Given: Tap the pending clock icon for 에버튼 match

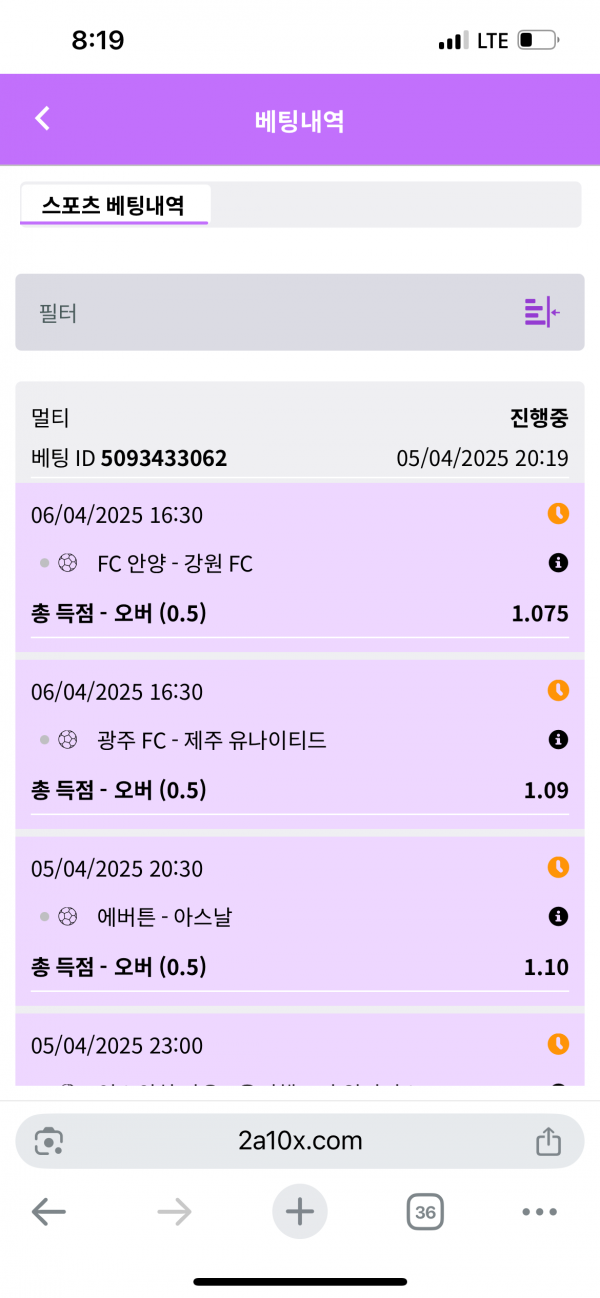Looking at the screenshot, I should [x=558, y=867].
